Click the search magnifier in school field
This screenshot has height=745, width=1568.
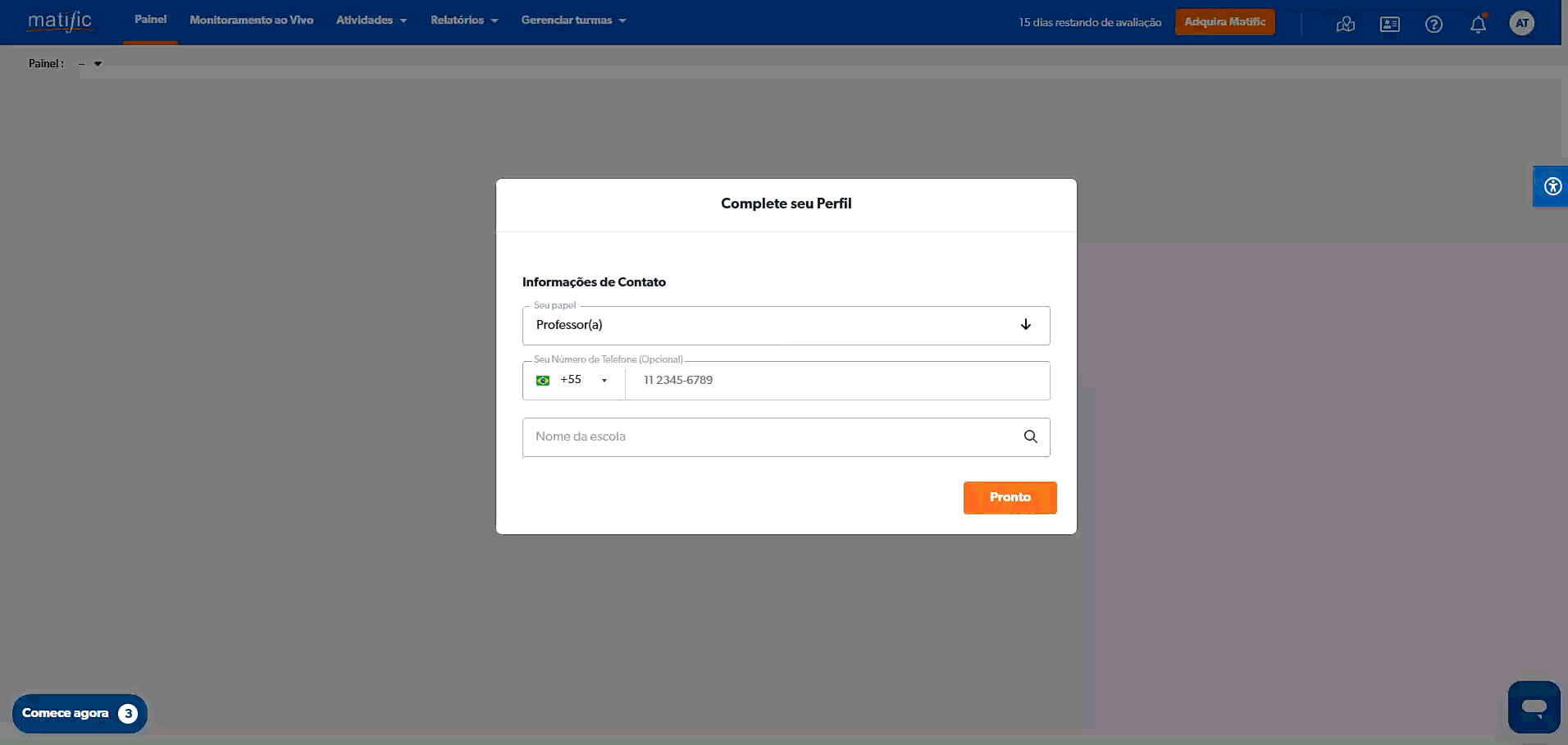point(1030,436)
